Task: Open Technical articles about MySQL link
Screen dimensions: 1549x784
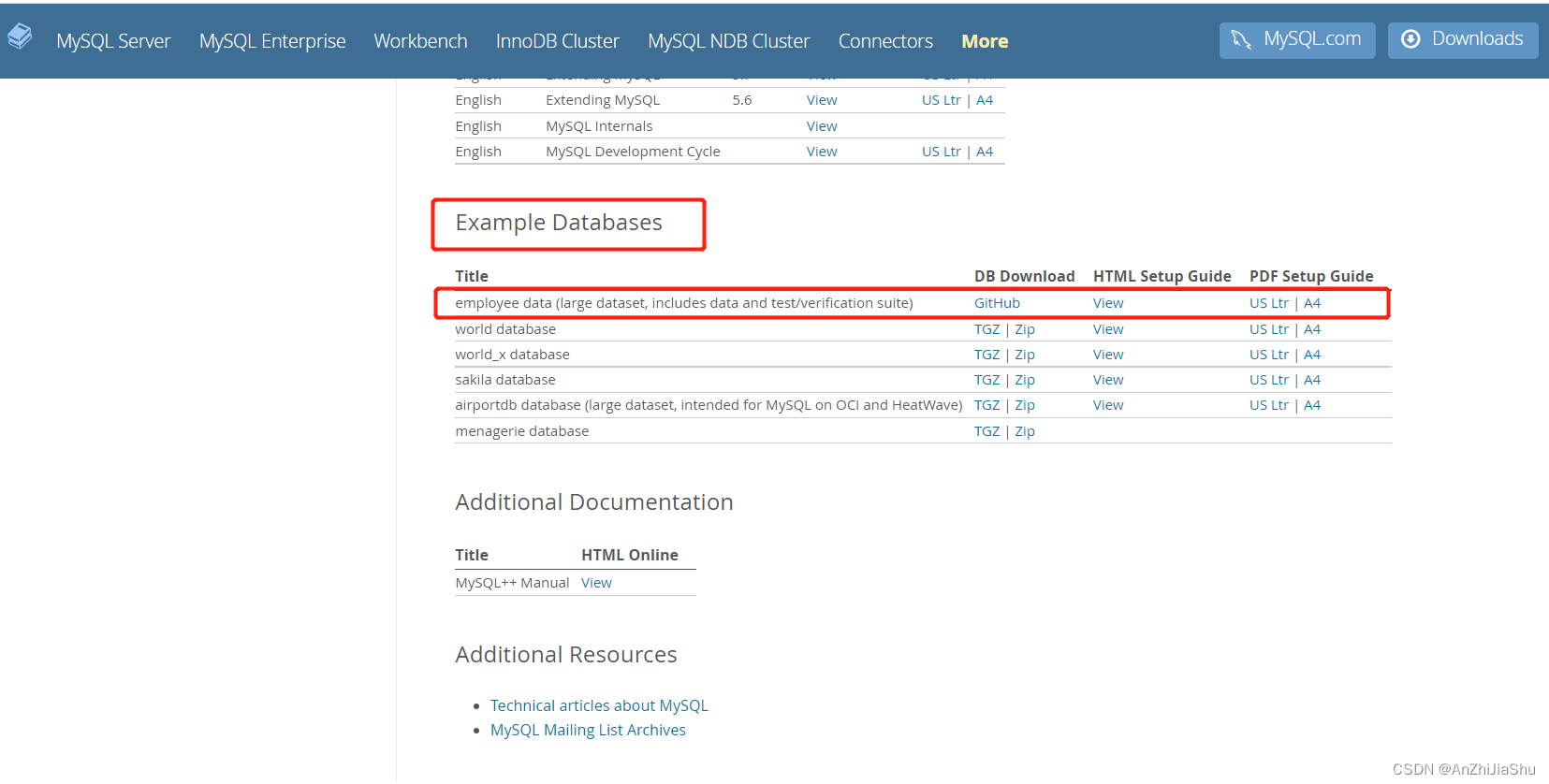Action: coord(599,705)
